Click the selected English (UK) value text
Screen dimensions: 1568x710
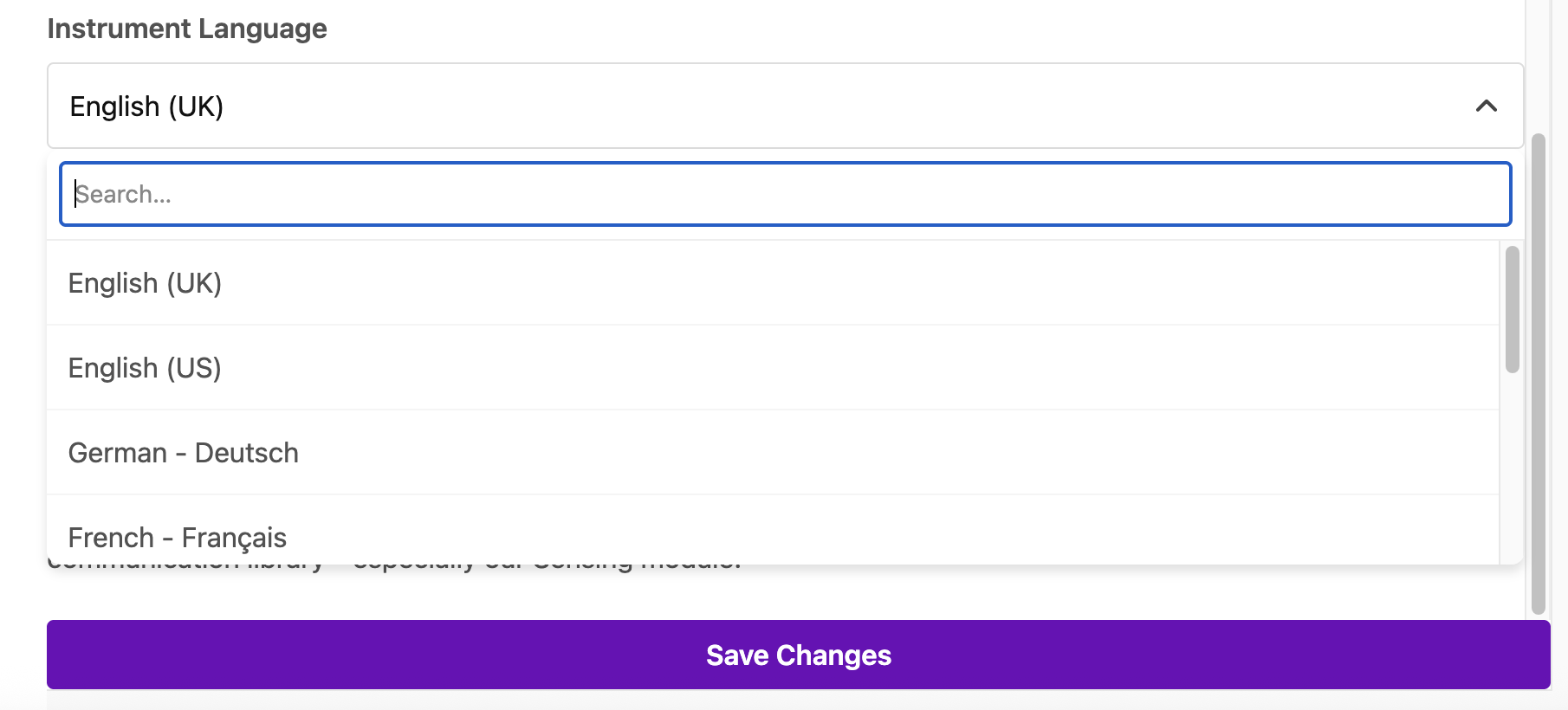point(146,106)
